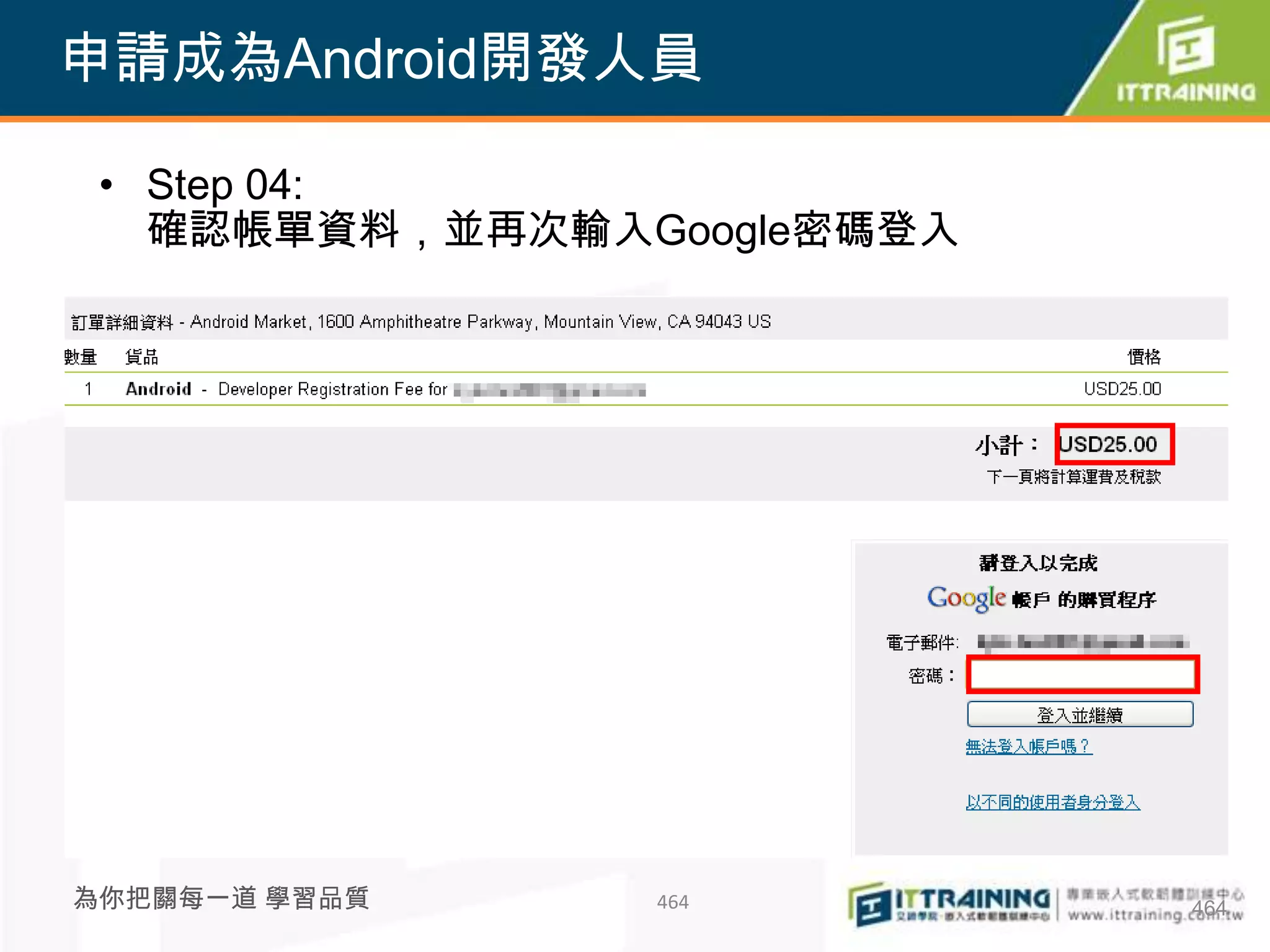The image size is (1270, 952).
Task: Click the 電子郵件 email label
Action: pyautogui.click(x=922, y=643)
